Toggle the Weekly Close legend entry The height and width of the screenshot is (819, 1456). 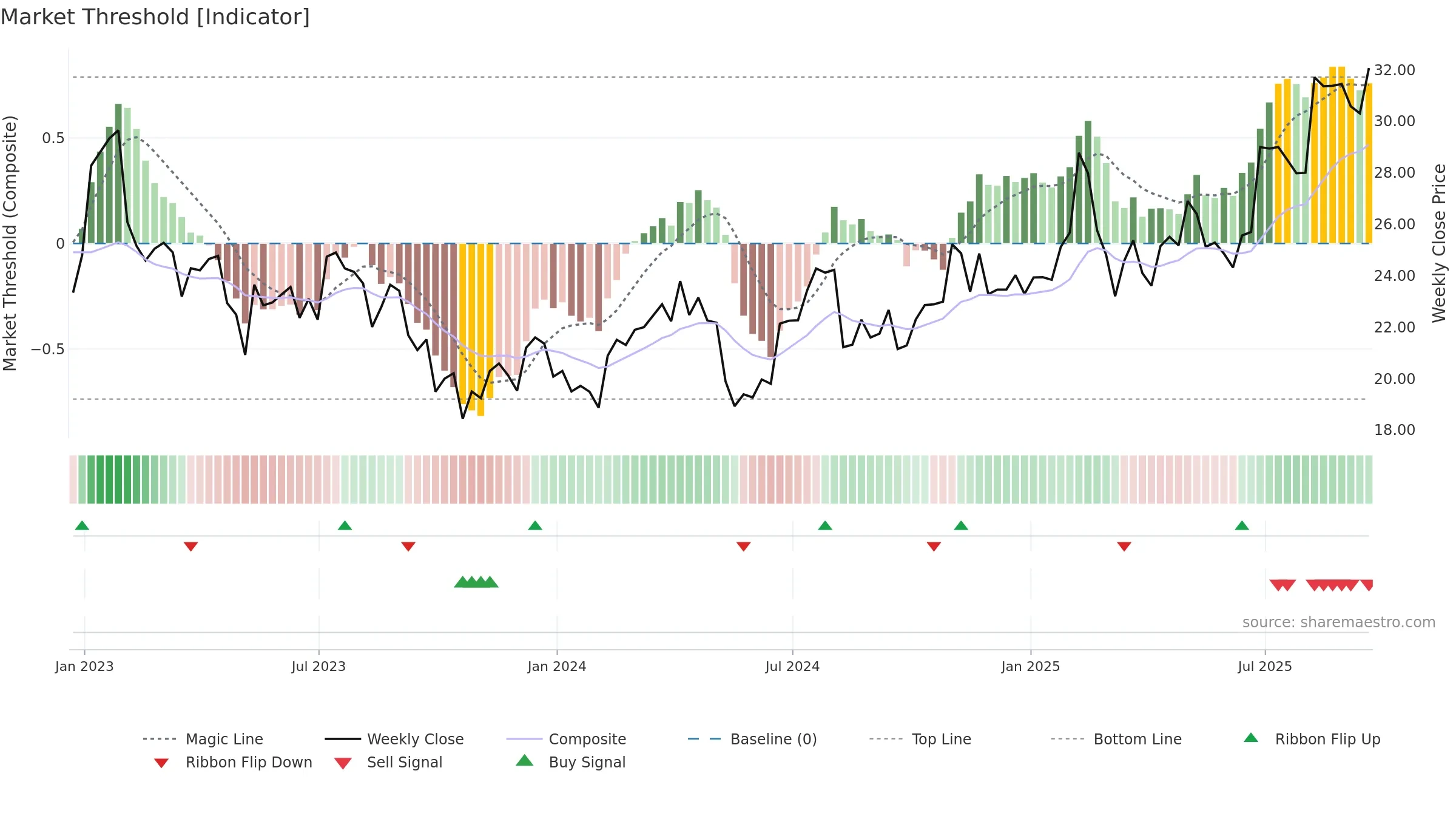click(x=394, y=739)
